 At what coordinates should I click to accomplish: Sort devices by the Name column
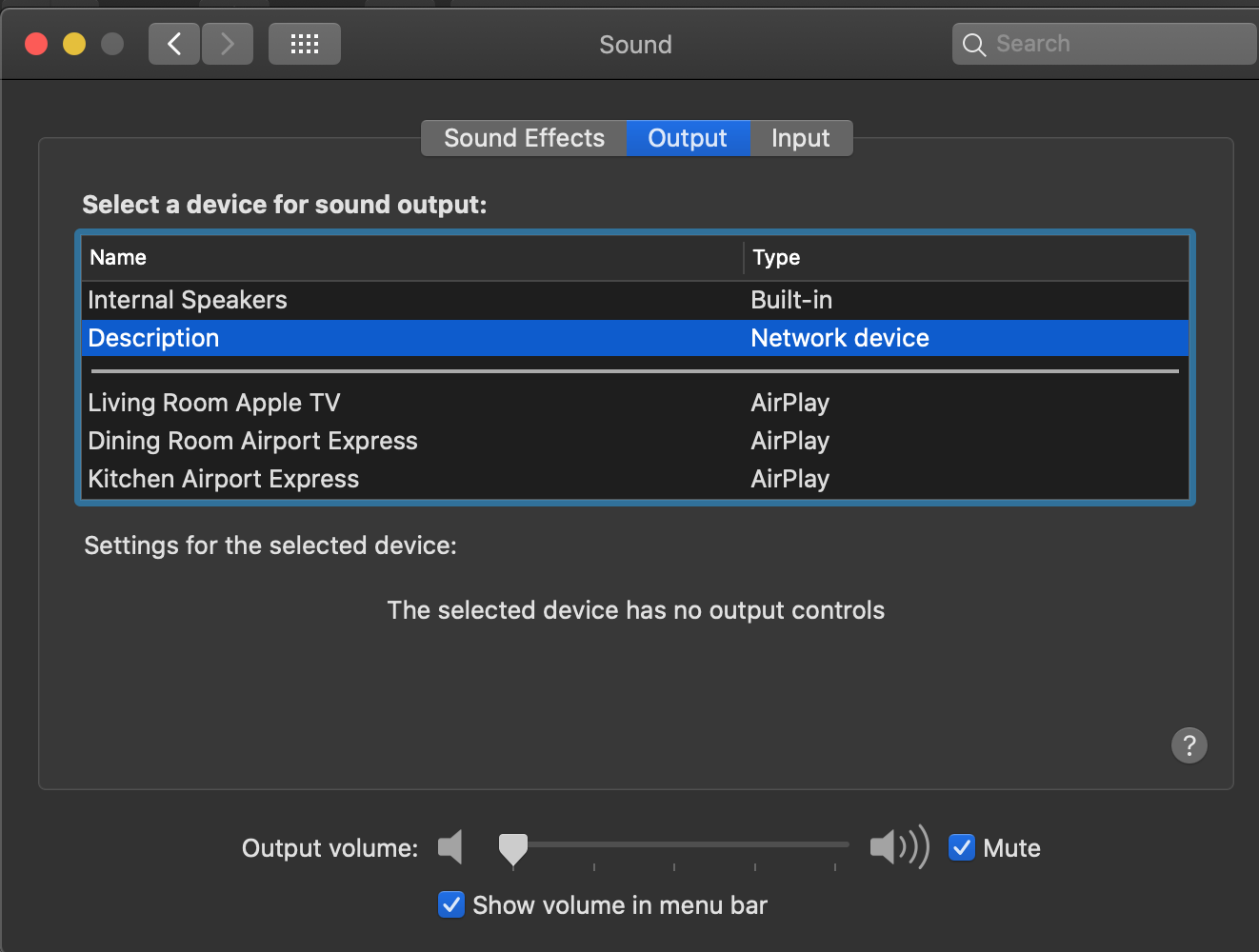pos(118,257)
